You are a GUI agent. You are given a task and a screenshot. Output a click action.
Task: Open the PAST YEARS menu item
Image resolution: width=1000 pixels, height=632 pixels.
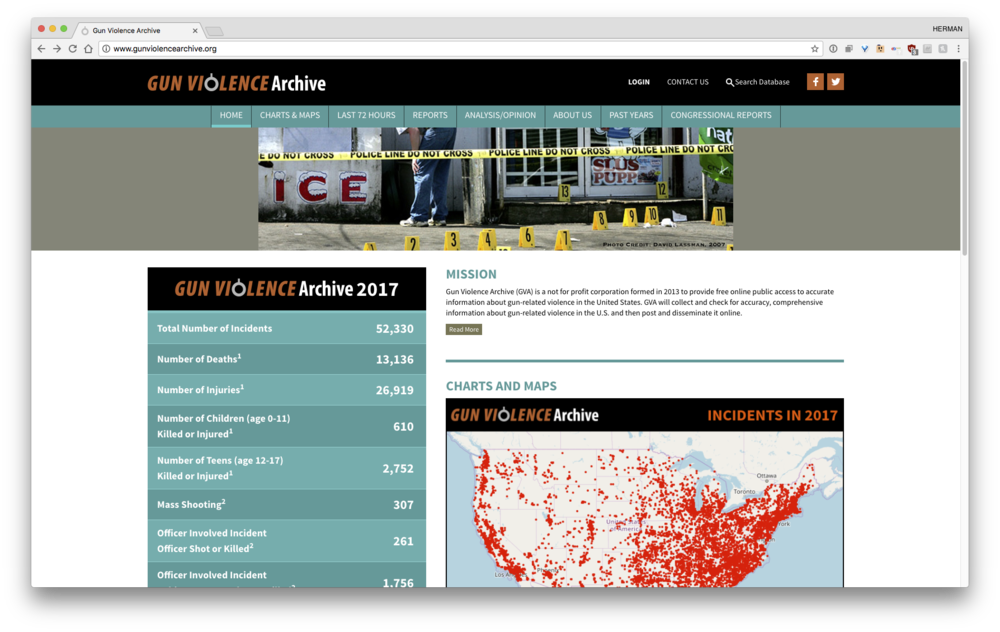[x=631, y=115]
